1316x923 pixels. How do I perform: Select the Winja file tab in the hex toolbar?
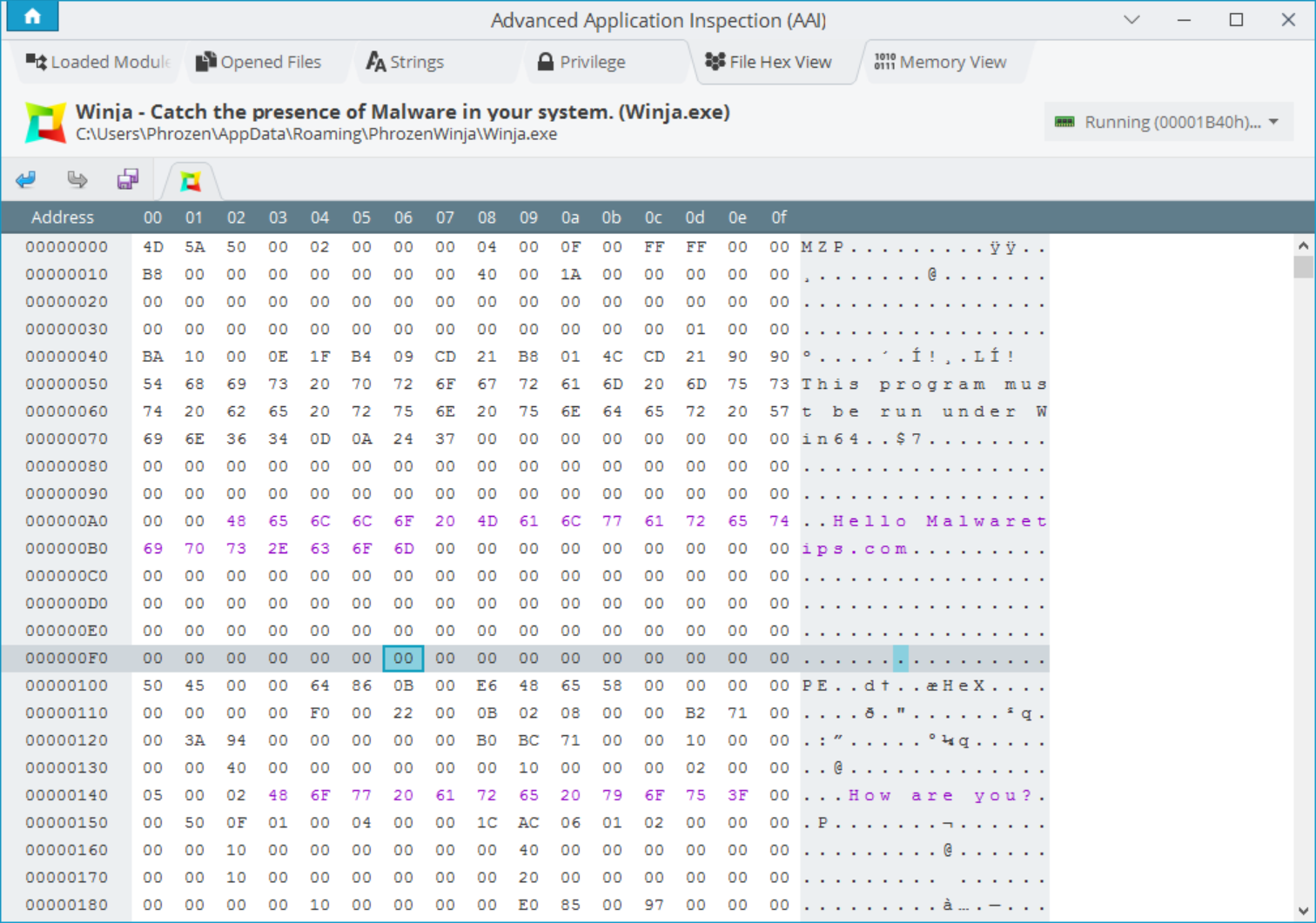[191, 180]
